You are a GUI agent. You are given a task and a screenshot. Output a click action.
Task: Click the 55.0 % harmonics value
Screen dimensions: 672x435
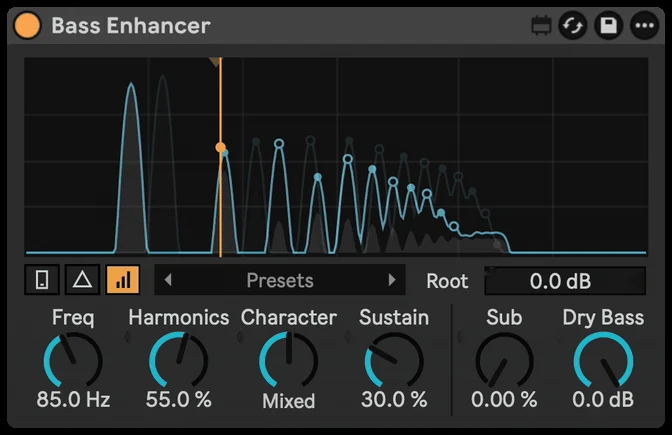tap(179, 399)
